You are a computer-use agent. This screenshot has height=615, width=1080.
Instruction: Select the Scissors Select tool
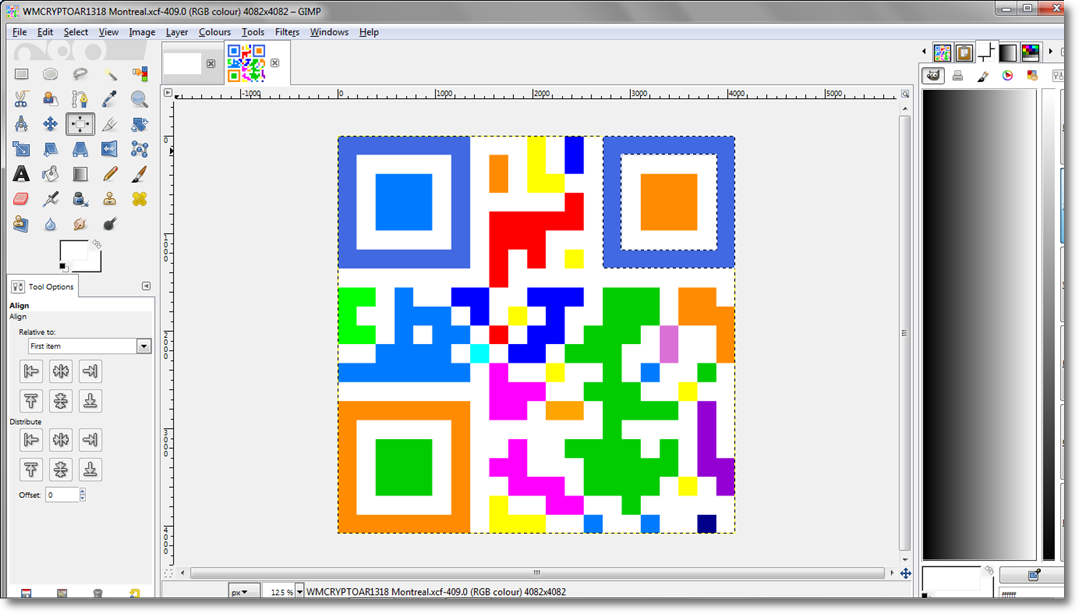[x=21, y=99]
